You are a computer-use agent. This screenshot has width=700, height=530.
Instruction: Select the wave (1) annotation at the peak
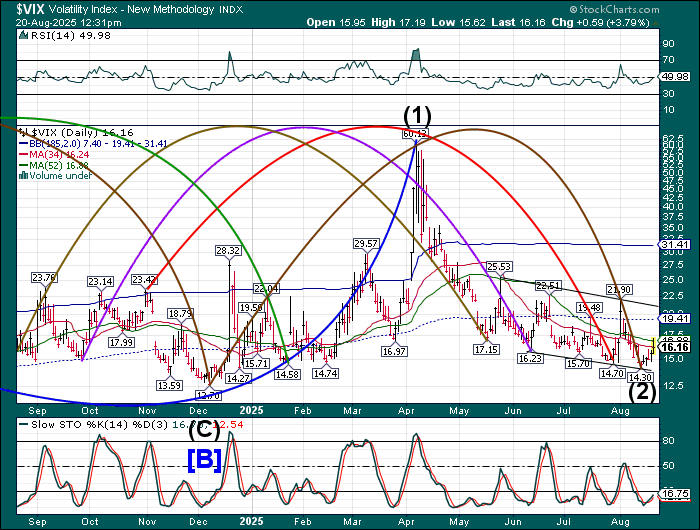[416, 113]
